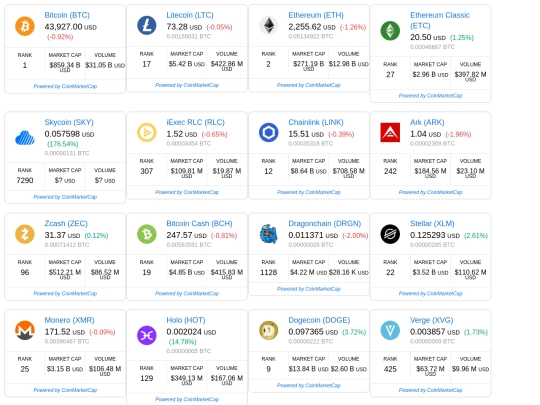Open the Dragonchain (DRGN) title link

coord(324,224)
